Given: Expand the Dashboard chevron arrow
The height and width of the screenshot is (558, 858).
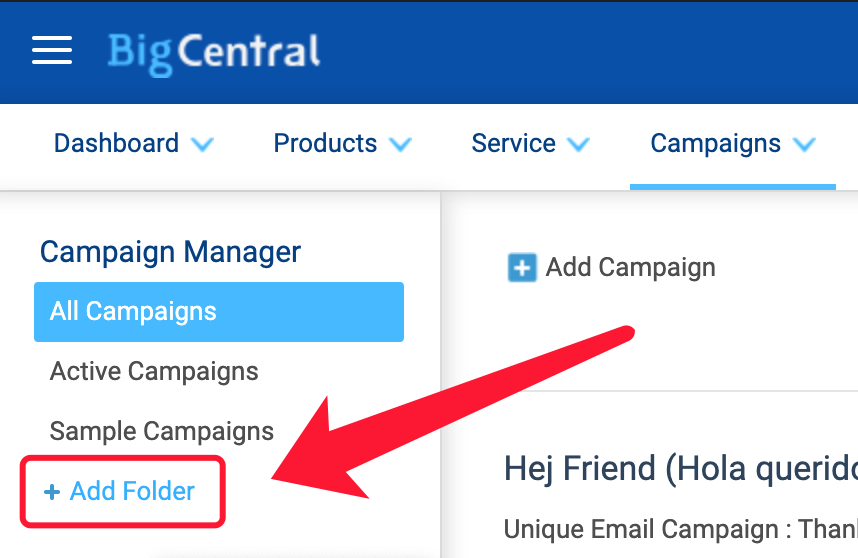Looking at the screenshot, I should coord(202,144).
